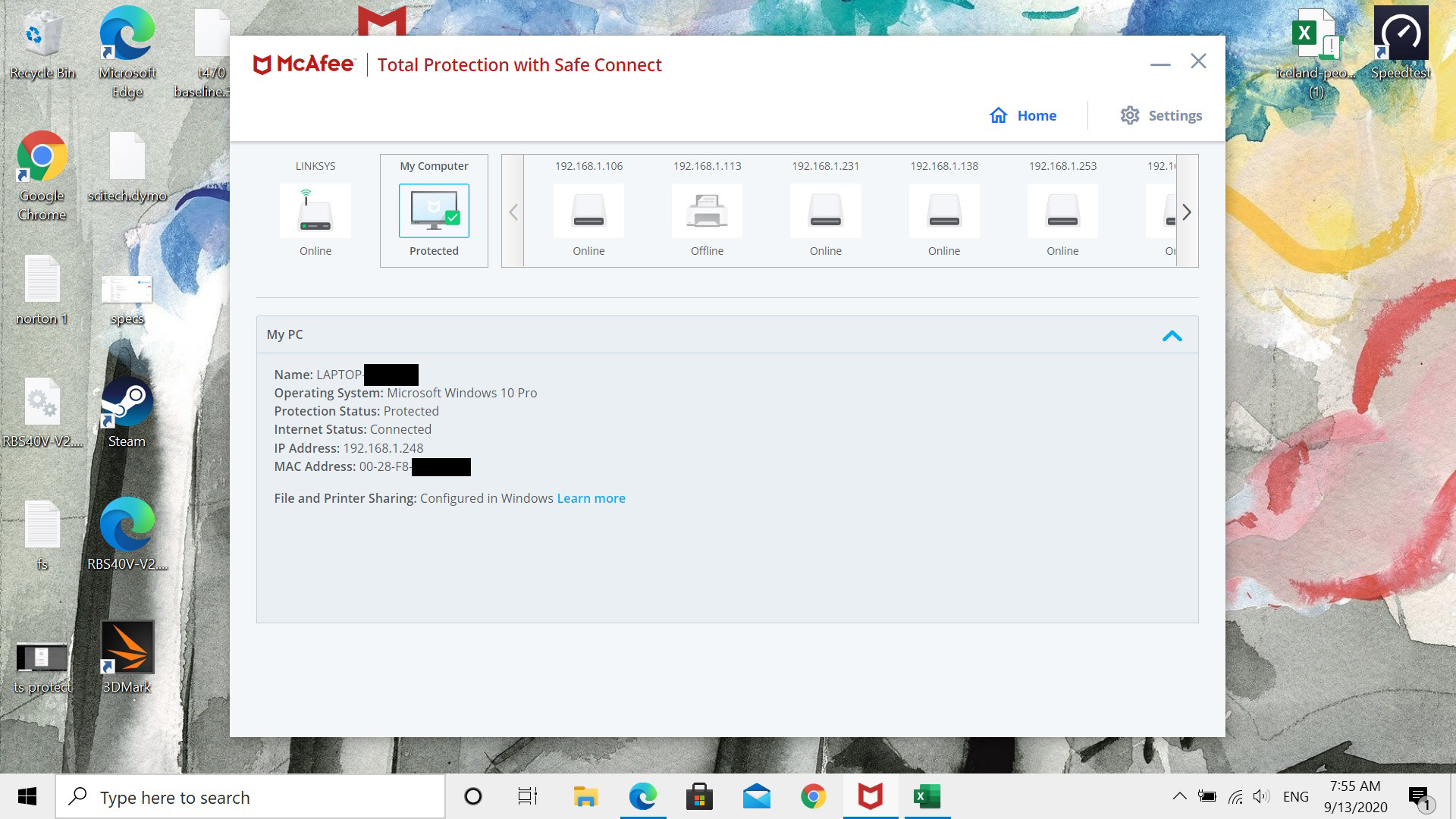Open Recycle Bin on desktop
The height and width of the screenshot is (819, 1456).
42,45
